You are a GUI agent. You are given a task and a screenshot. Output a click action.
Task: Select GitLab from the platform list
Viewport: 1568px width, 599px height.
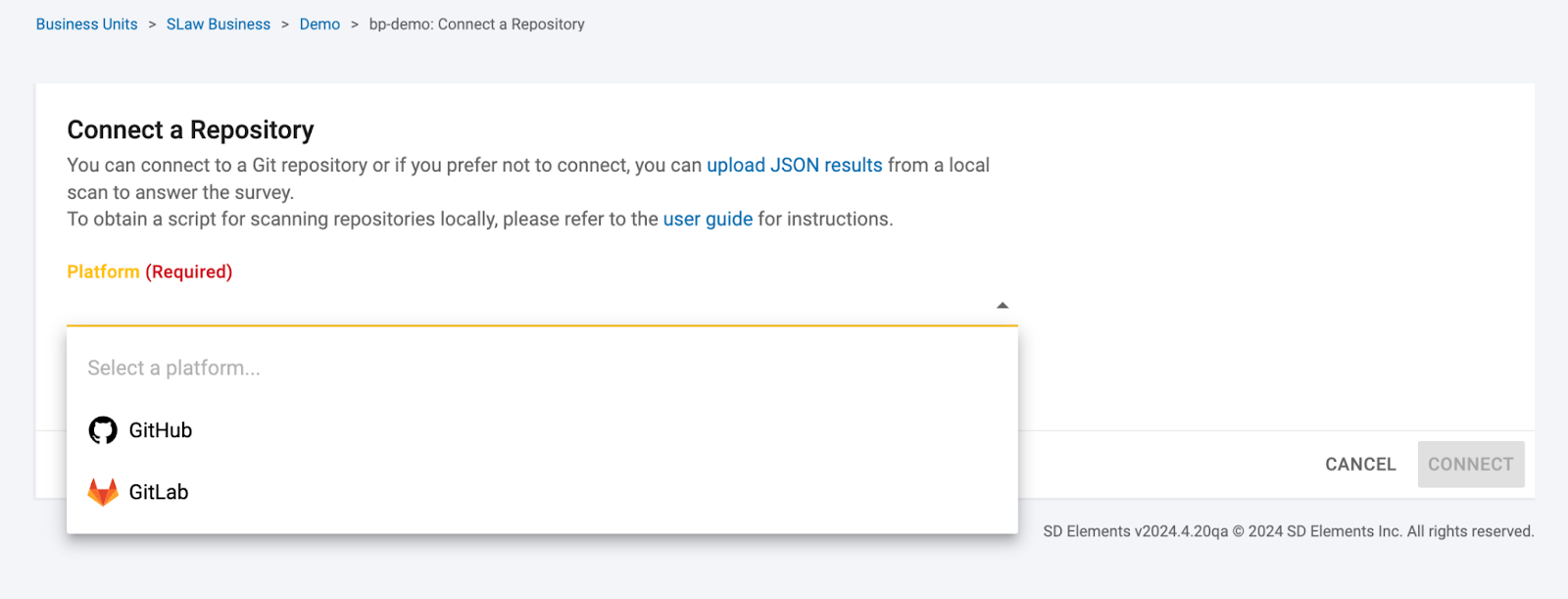(542, 492)
